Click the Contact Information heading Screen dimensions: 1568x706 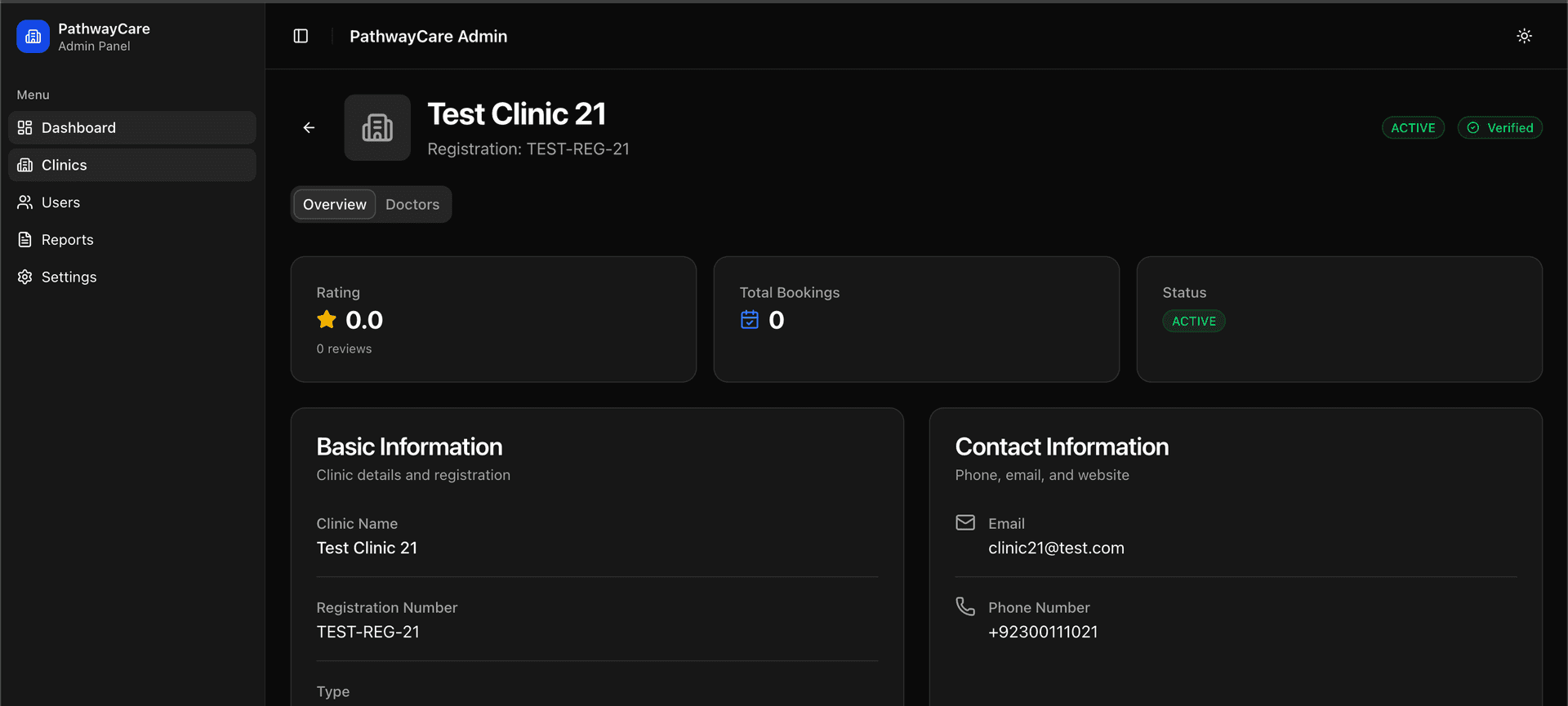(1062, 447)
